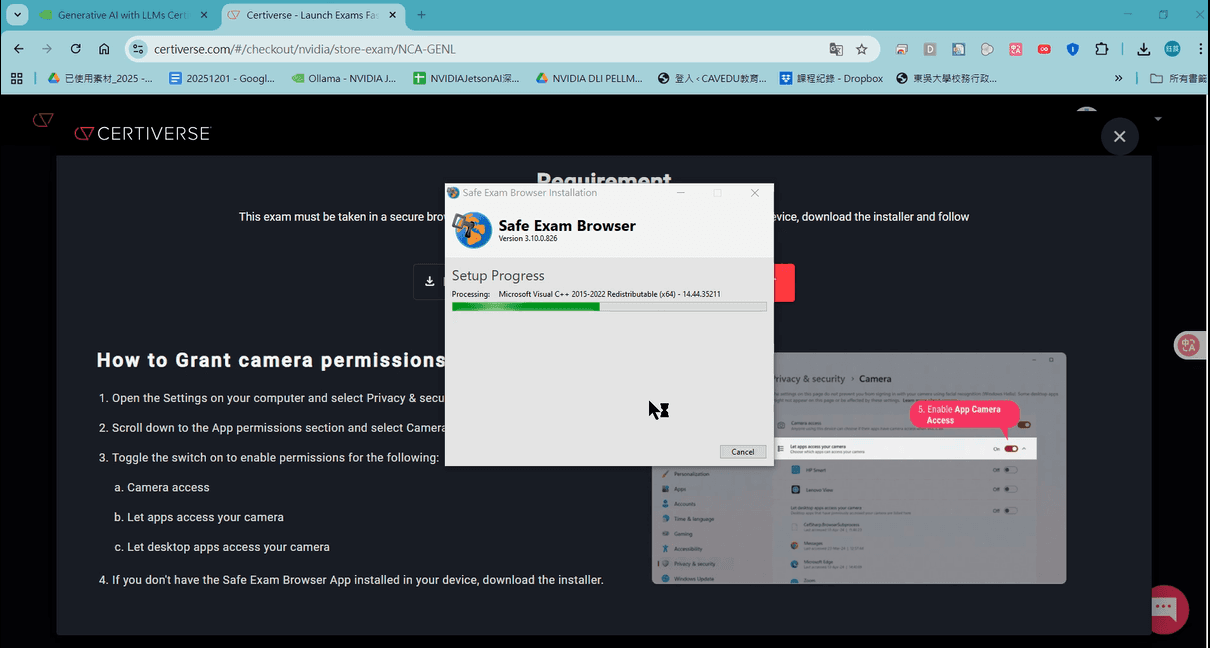
Task: Click 'How to Grant camera permissions' heading
Action: click(271, 360)
